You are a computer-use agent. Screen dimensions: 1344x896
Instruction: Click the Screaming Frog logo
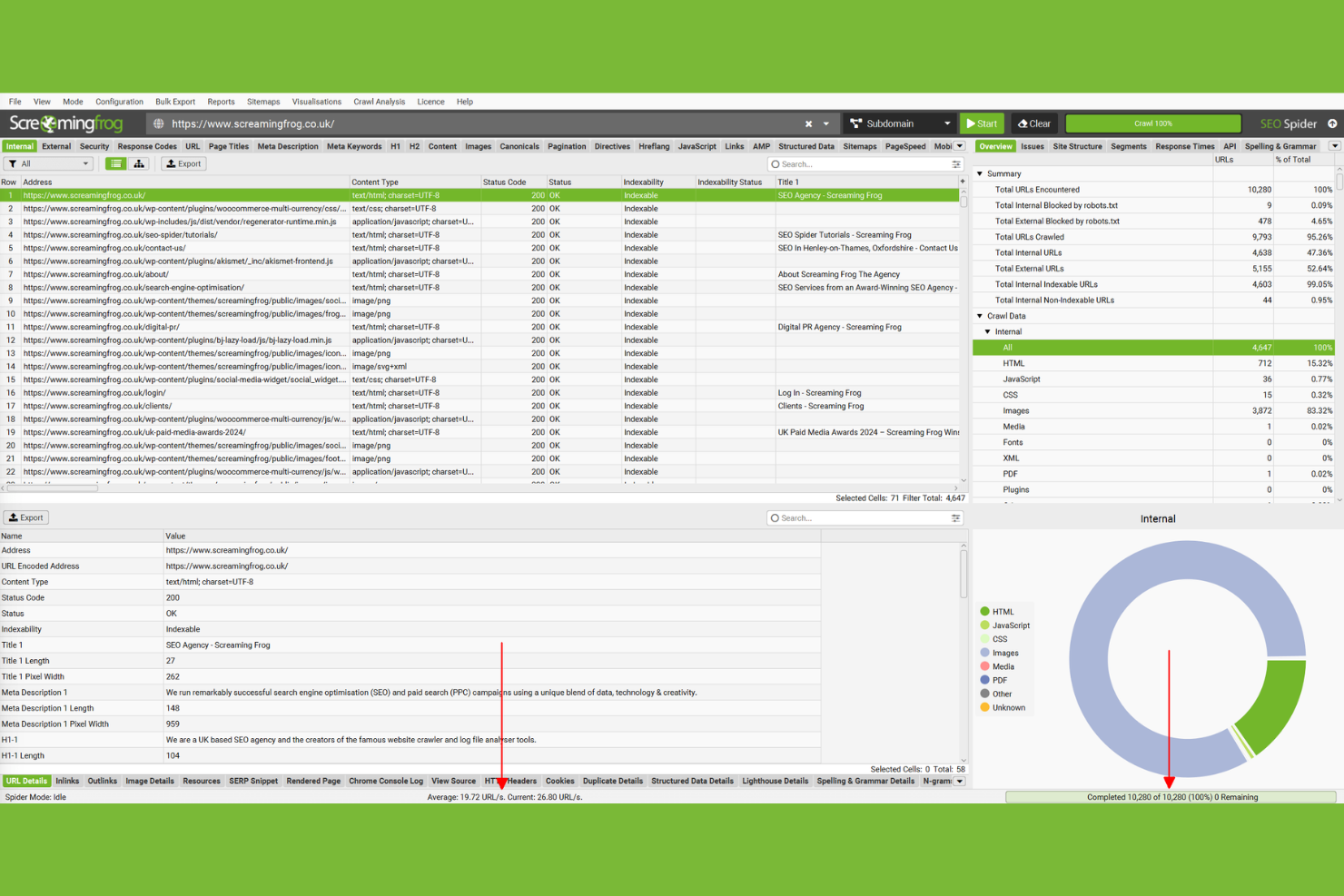(65, 123)
